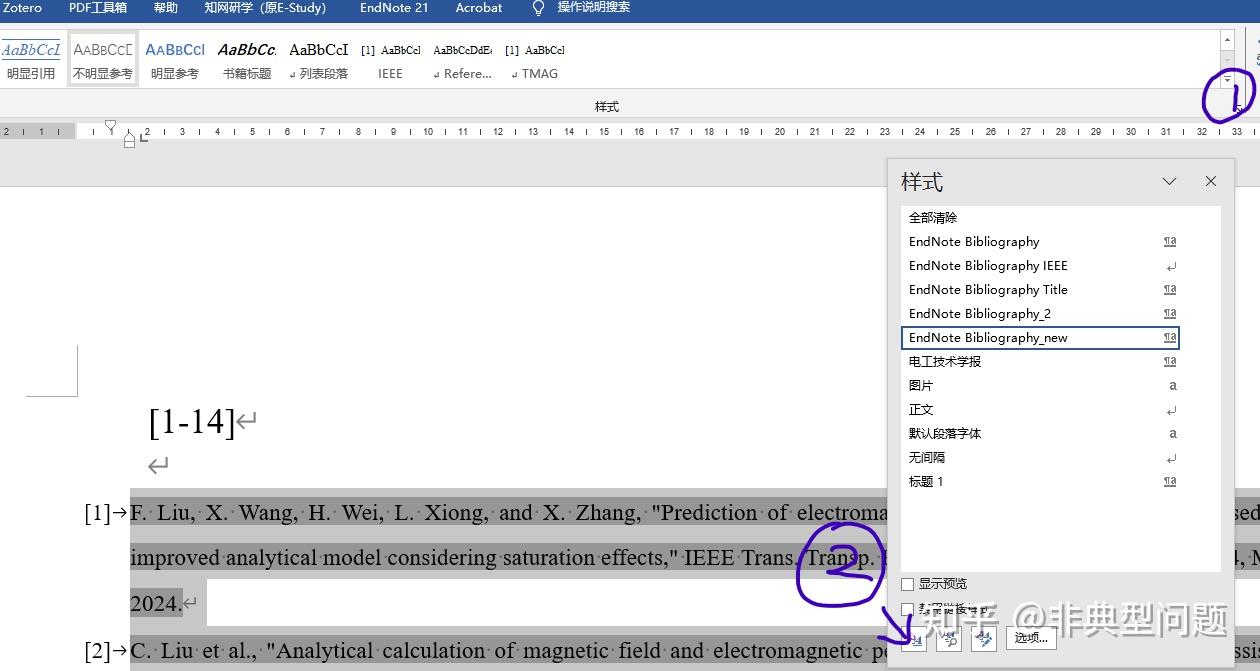Collapse the 样式 pane with its chevron
1260x671 pixels.
[1169, 181]
